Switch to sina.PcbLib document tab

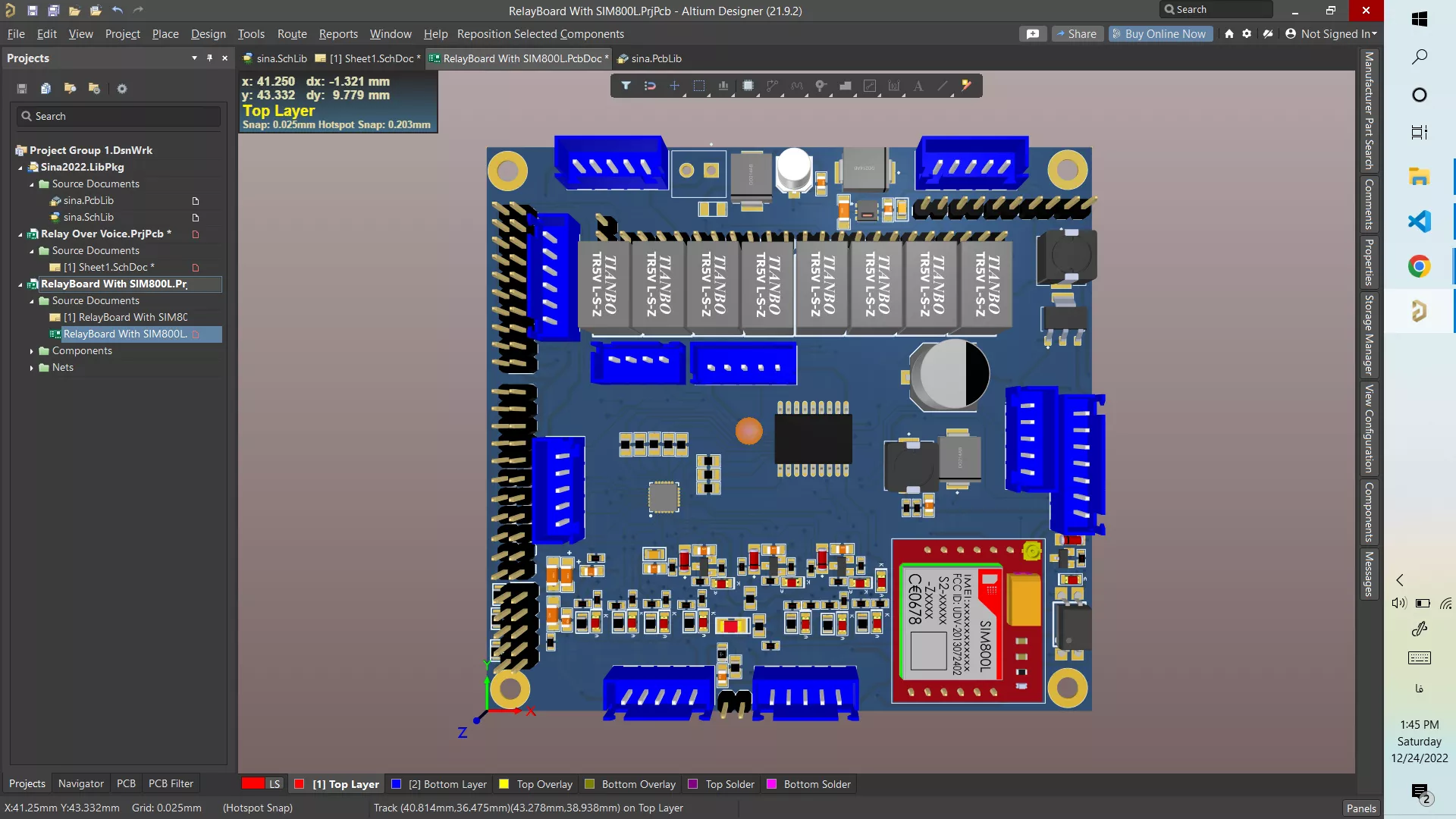649,58
